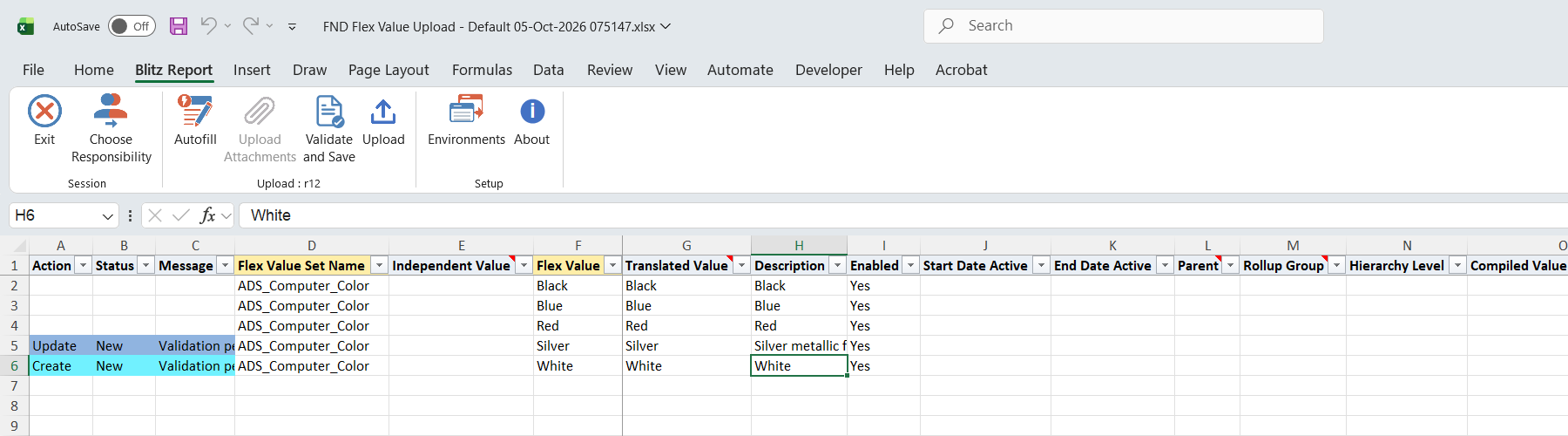Click the Exit session icon

coord(44,112)
